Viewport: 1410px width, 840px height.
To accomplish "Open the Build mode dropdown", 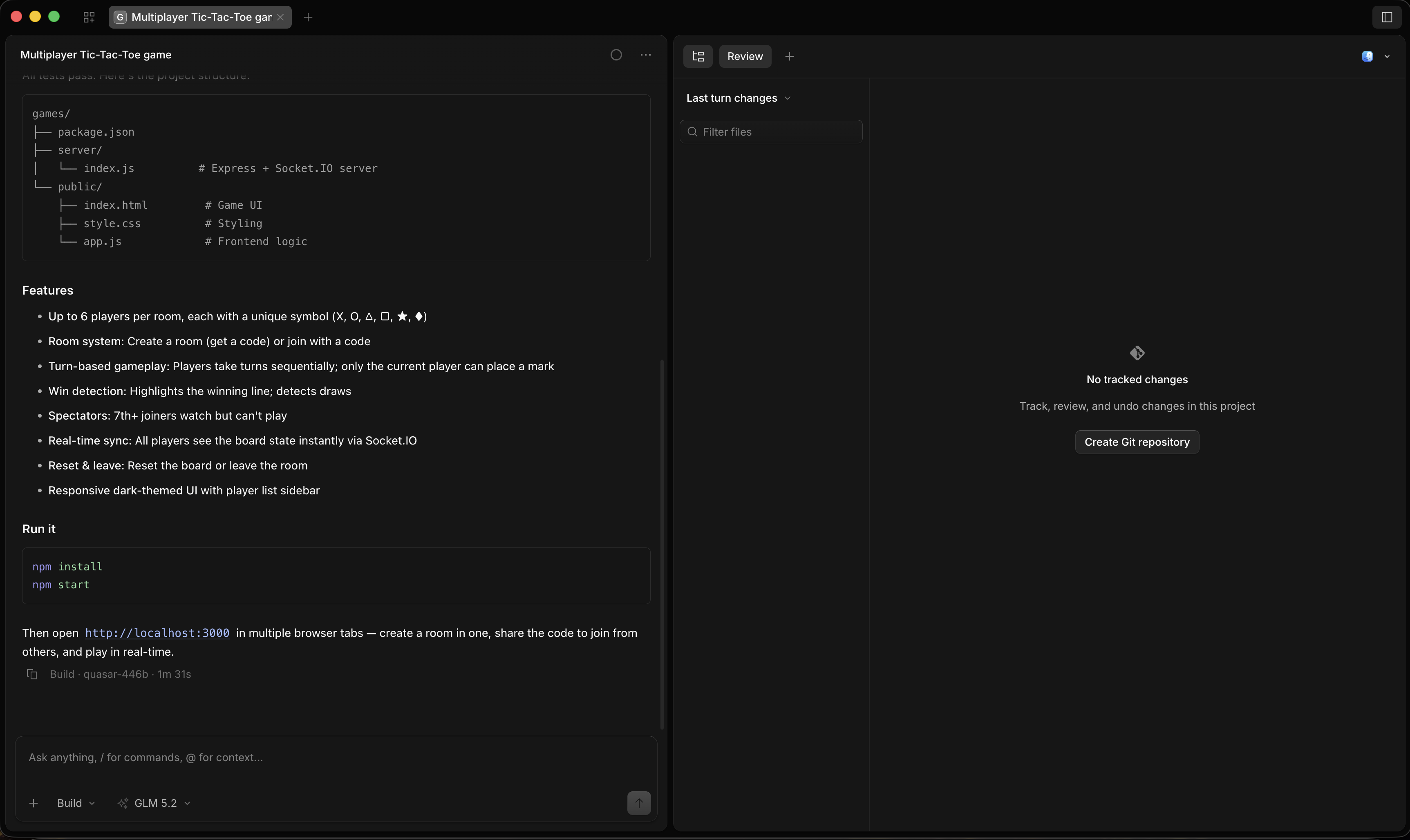I will pos(76,803).
